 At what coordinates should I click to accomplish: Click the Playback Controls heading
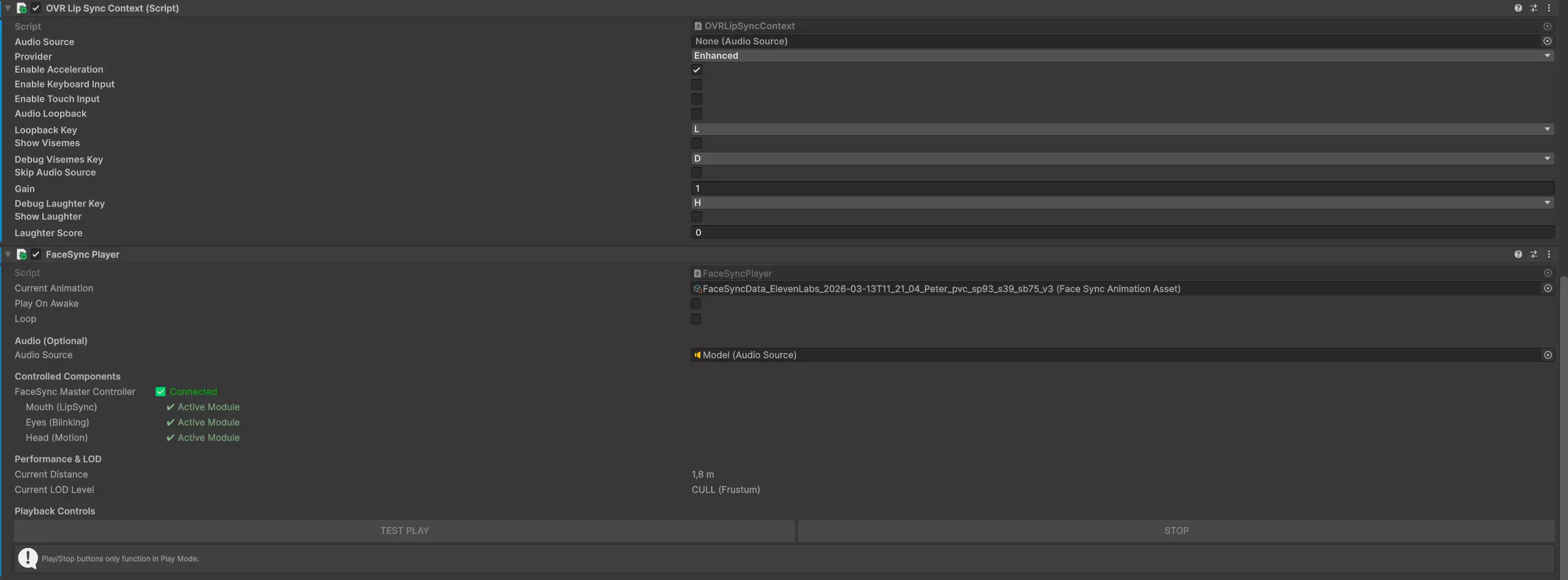pos(55,511)
